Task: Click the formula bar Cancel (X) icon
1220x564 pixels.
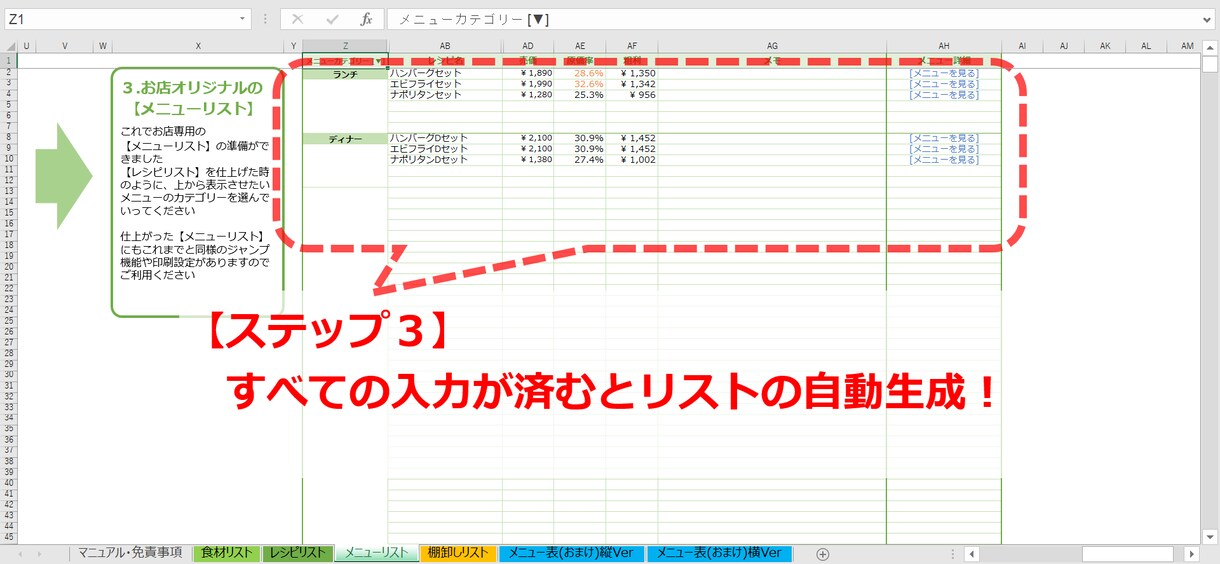Action: click(297, 19)
